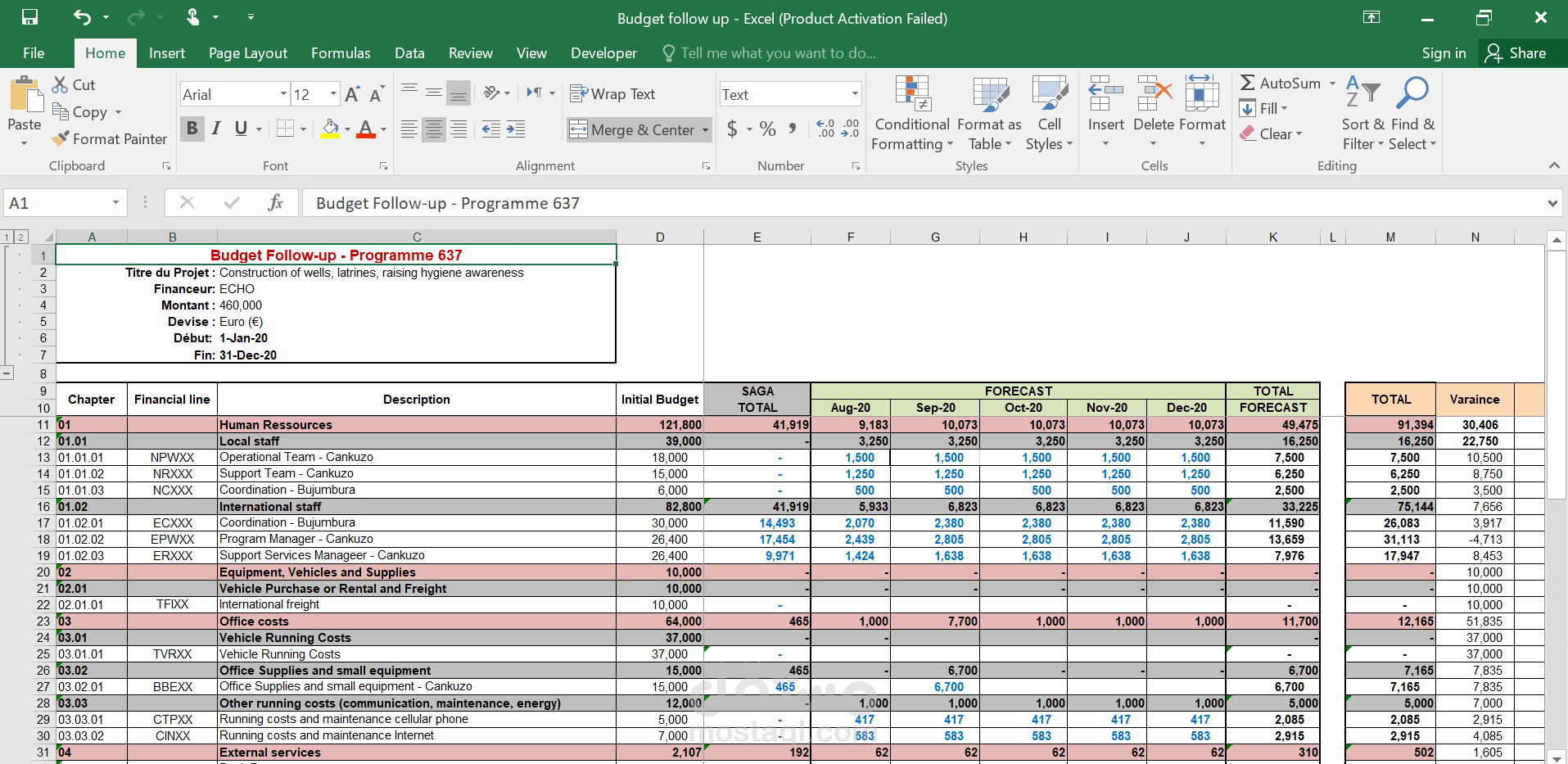
Task: Switch to the Formulas tab
Action: pyautogui.click(x=341, y=53)
